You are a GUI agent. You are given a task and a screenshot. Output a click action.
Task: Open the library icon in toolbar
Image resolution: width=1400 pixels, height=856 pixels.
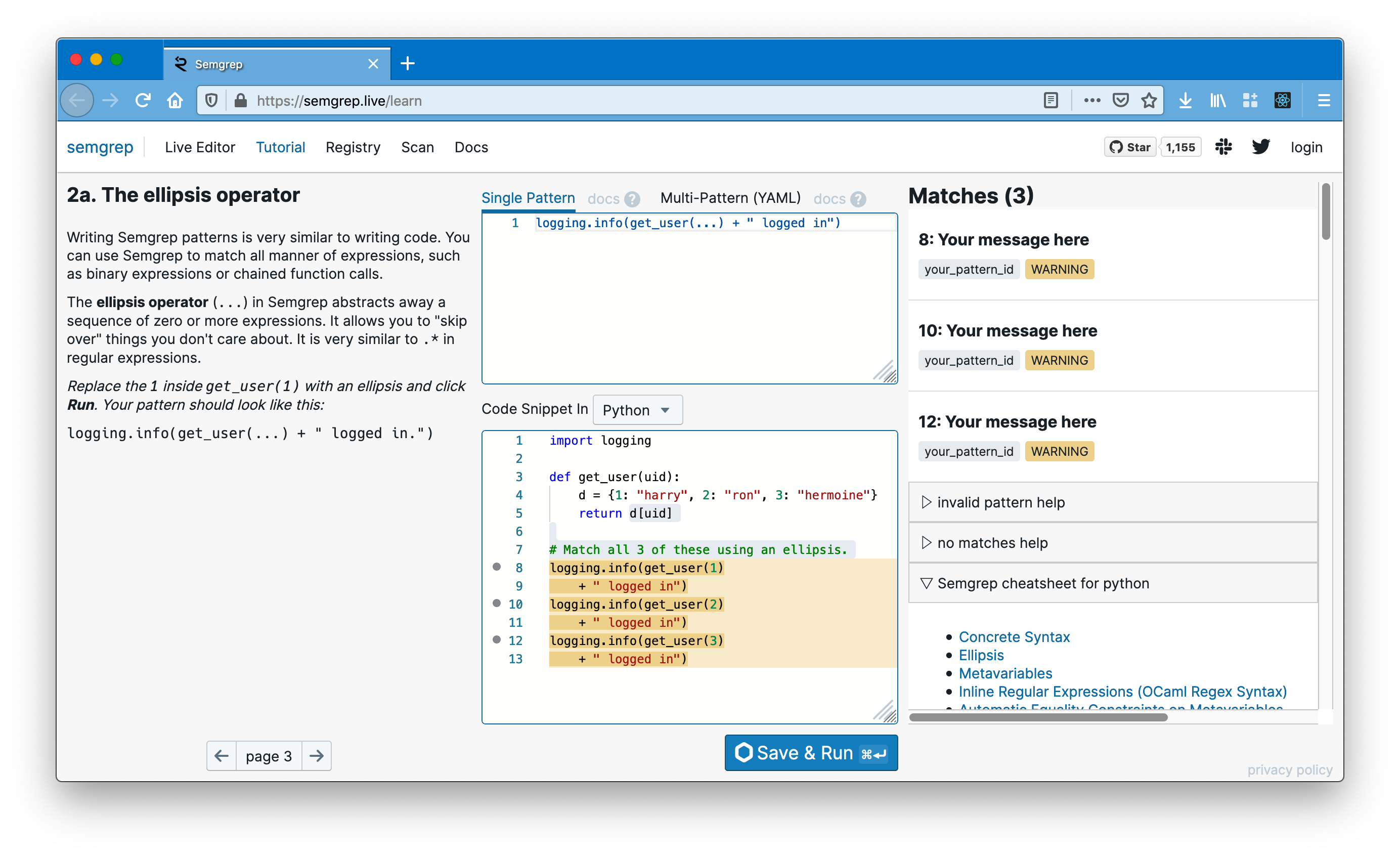[1217, 101]
